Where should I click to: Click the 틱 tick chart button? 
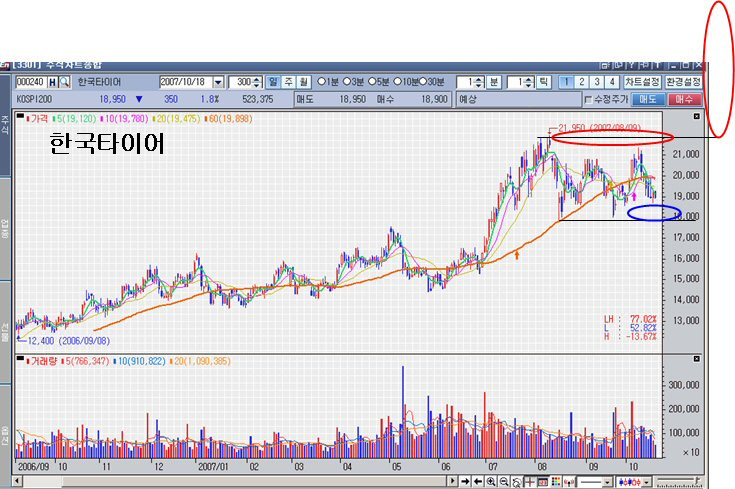543,82
